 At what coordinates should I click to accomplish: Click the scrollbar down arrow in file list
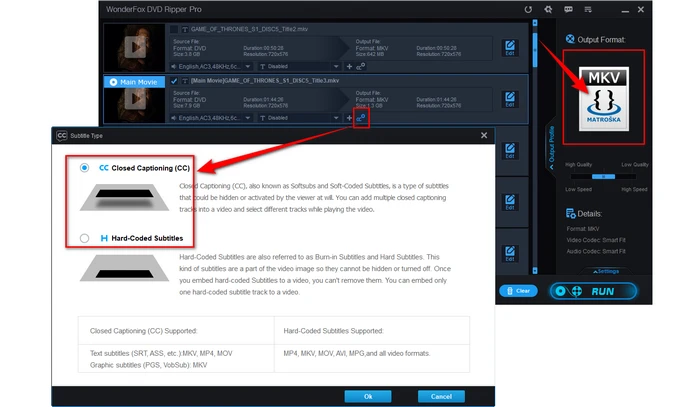pyautogui.click(x=535, y=271)
